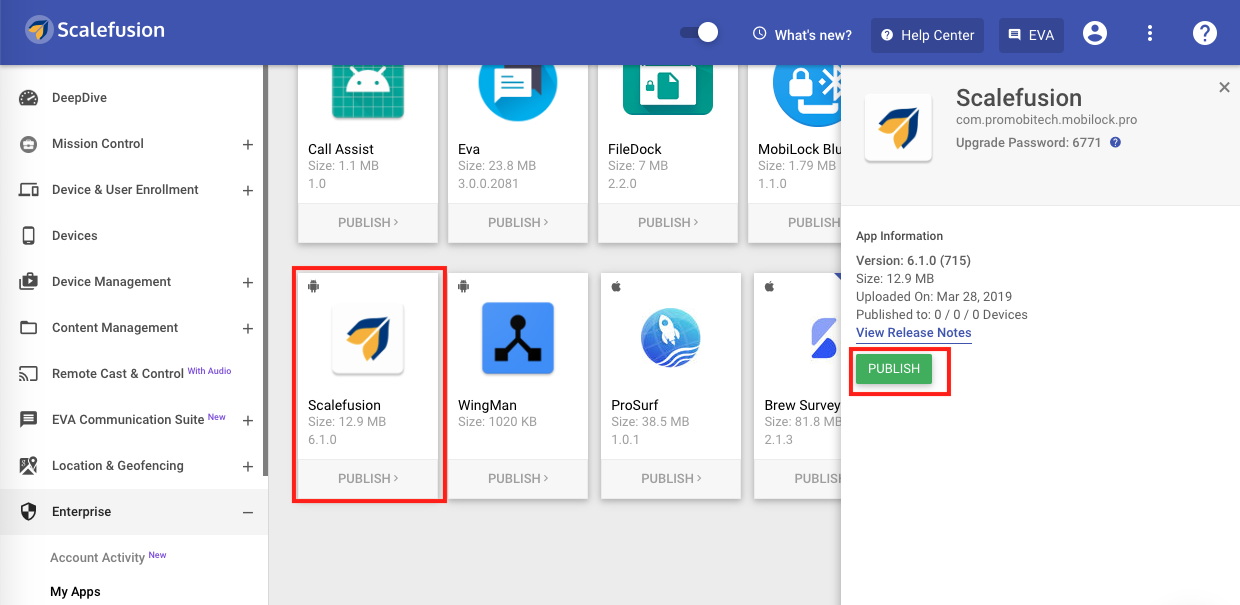The image size is (1240, 605).
Task: Click the Upgrade Password help icon
Action: pos(1115,143)
